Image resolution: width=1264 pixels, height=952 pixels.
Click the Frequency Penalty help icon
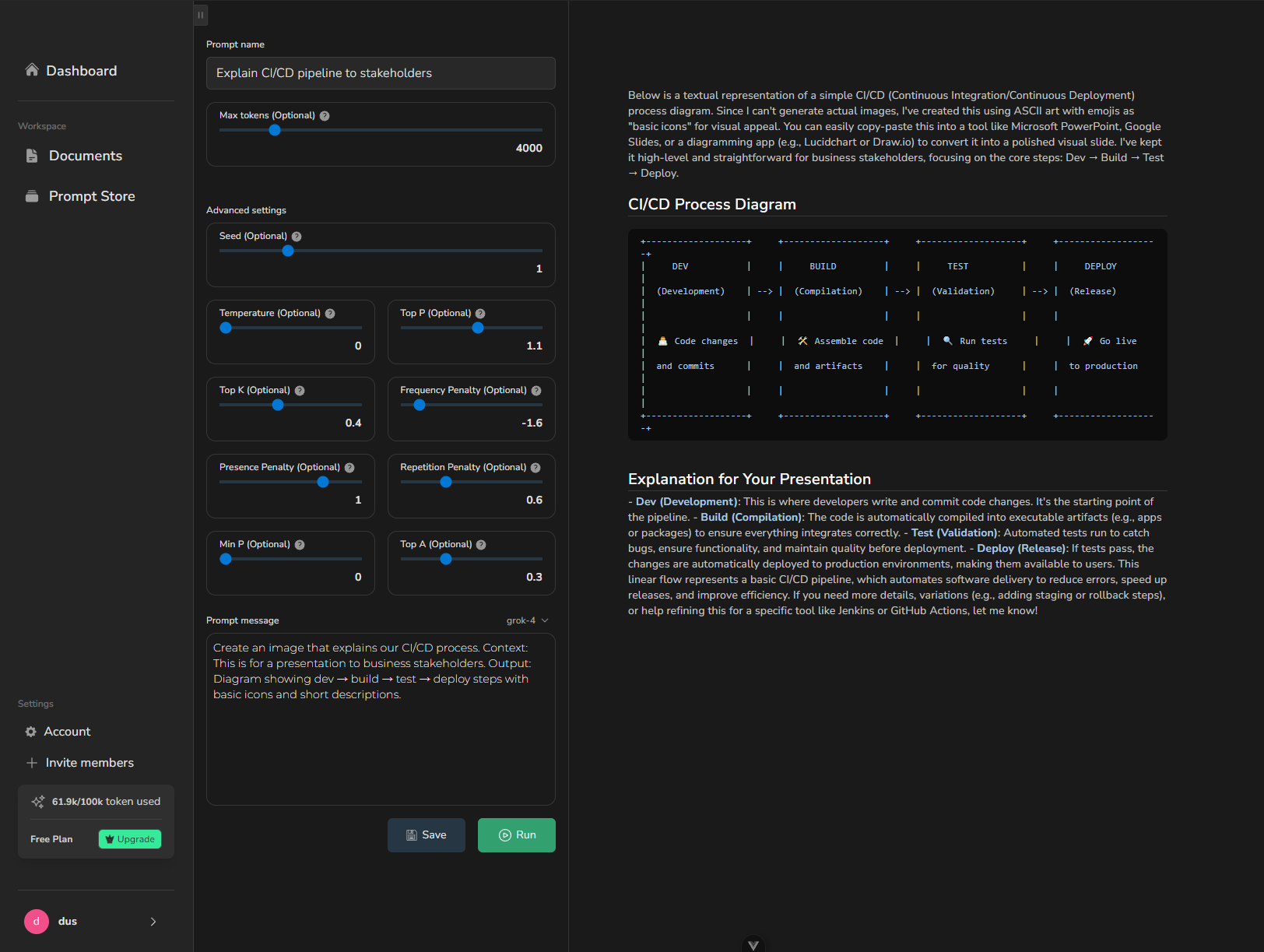click(537, 390)
